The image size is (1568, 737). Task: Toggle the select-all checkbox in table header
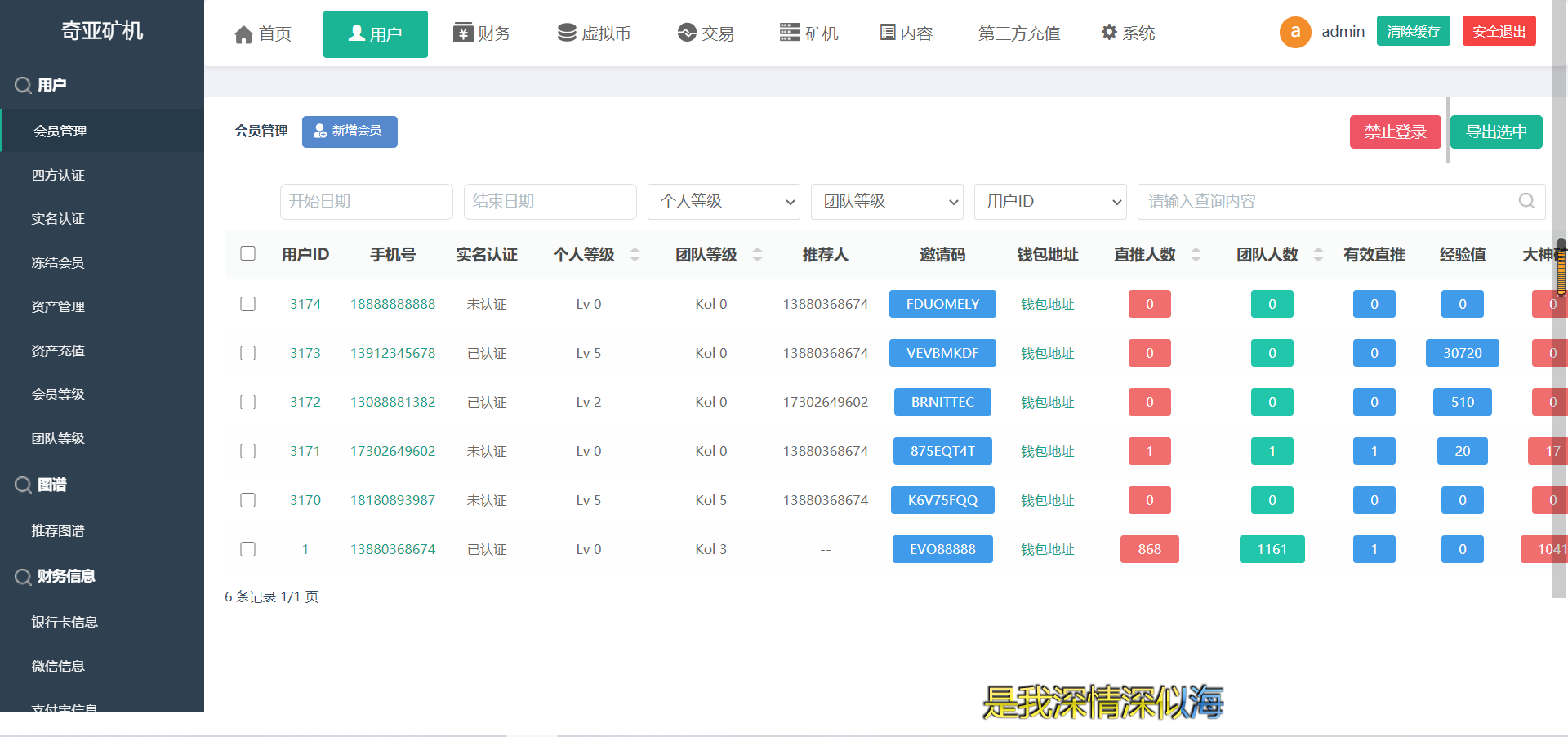tap(247, 254)
